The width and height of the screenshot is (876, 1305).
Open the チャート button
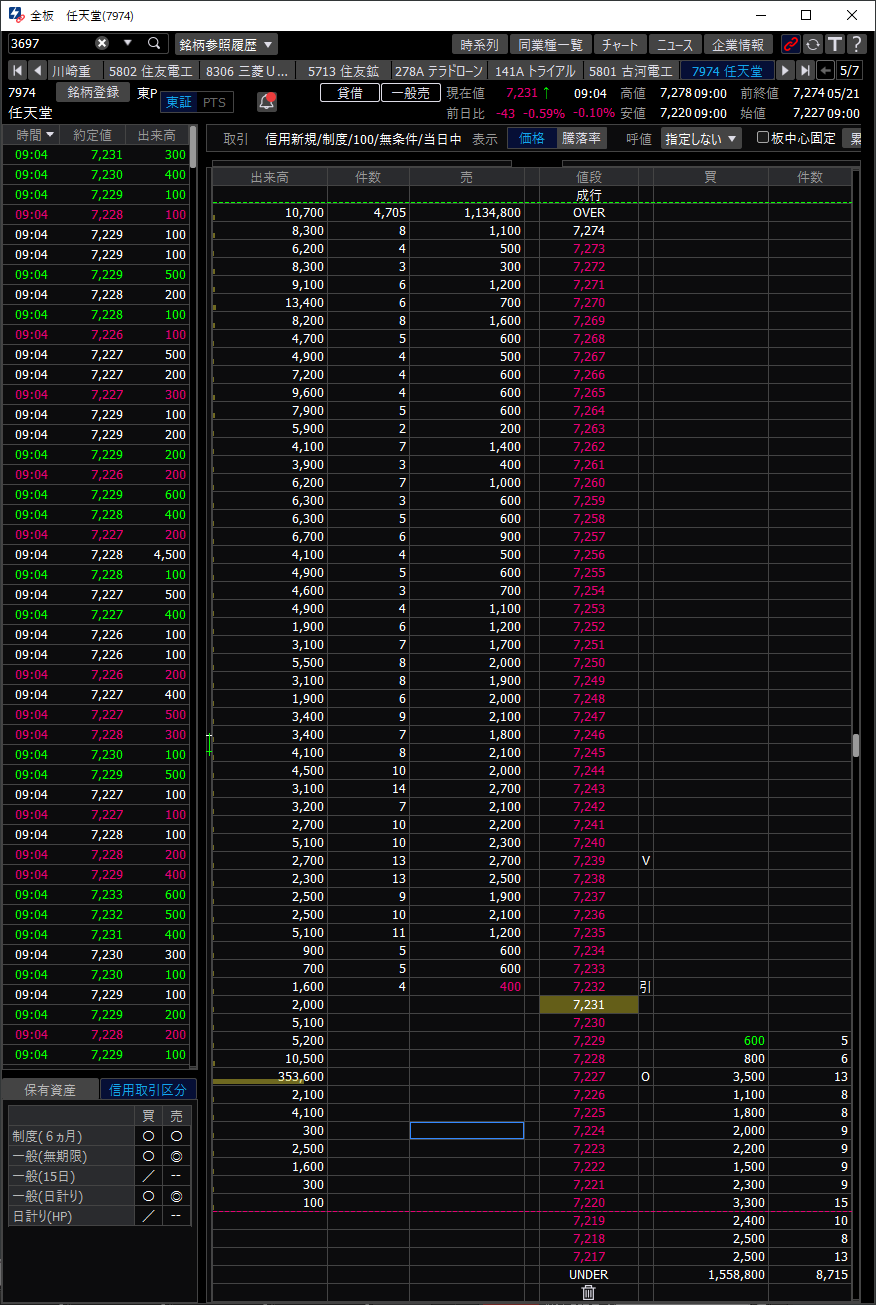click(620, 44)
